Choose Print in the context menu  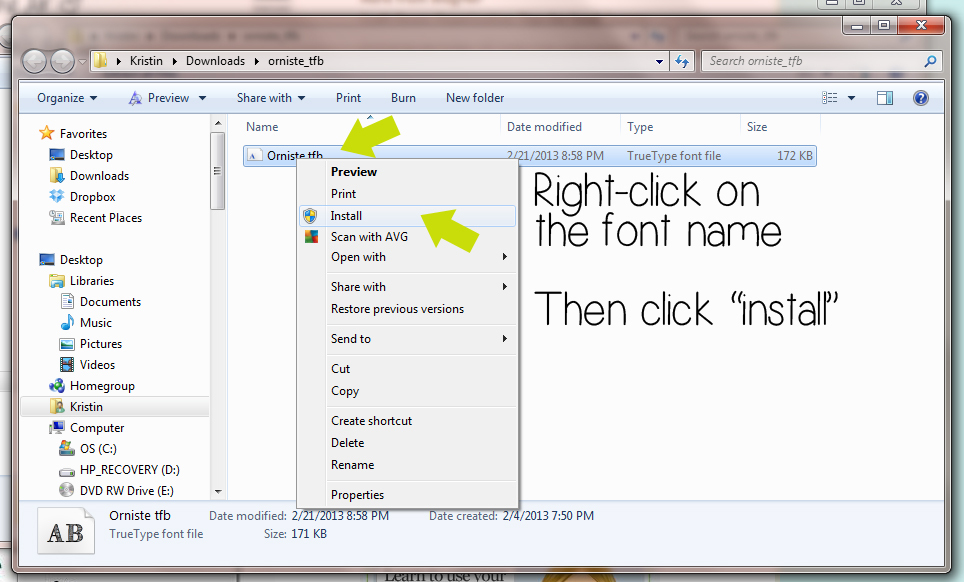(x=343, y=194)
